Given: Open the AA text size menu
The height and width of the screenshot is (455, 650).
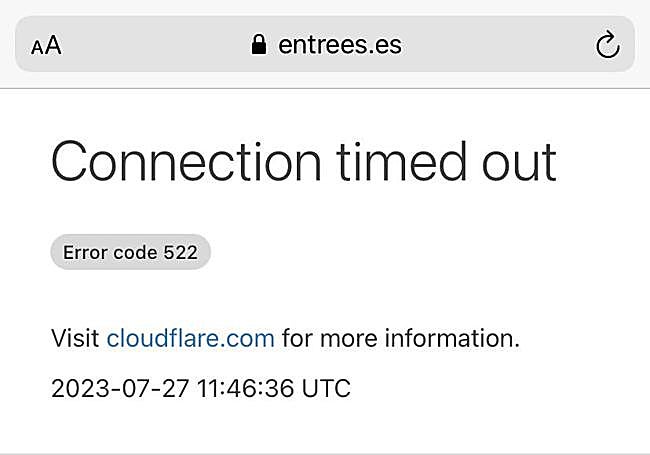Looking at the screenshot, I should tap(46, 45).
